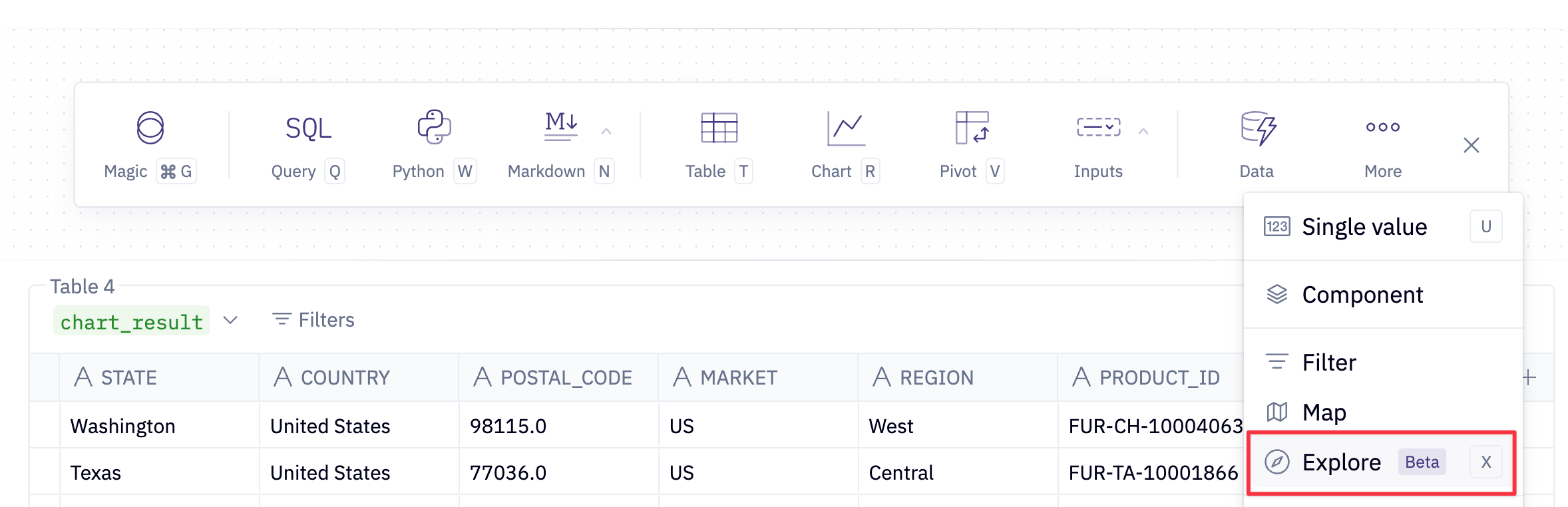
Task: Insert a Table cell
Action: (718, 144)
